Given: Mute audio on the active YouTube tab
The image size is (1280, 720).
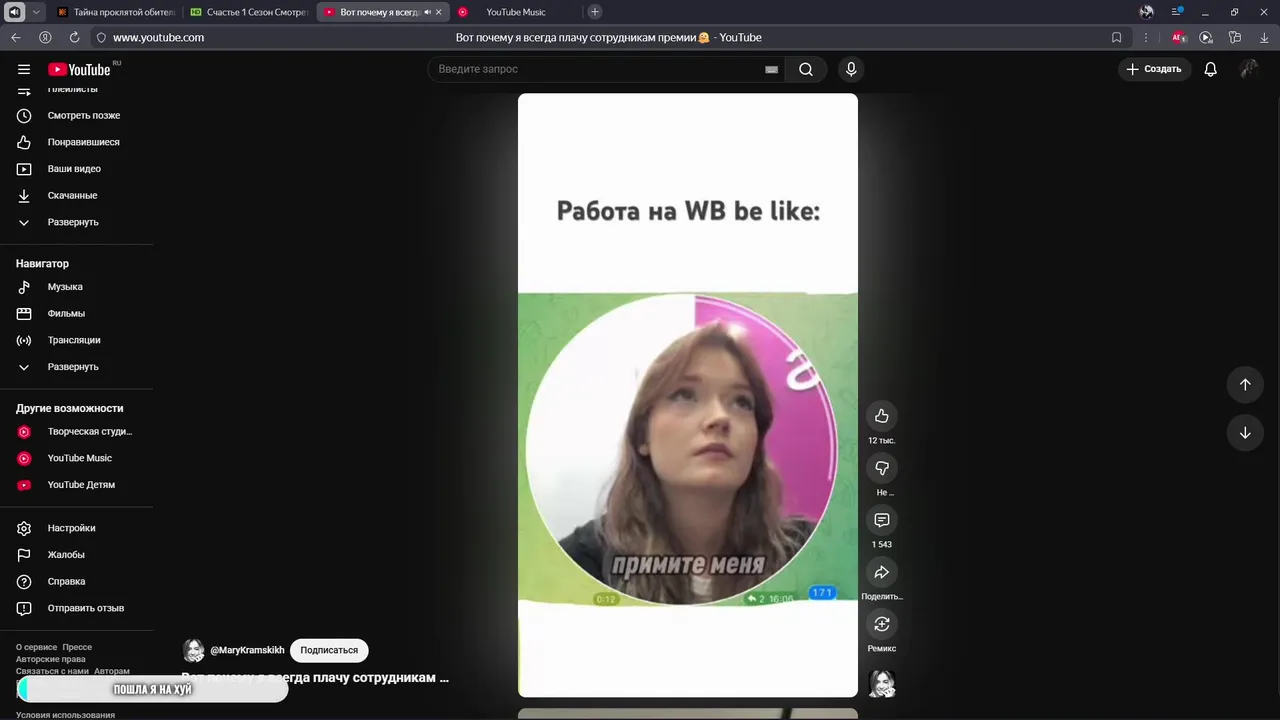Looking at the screenshot, I should coord(427,12).
